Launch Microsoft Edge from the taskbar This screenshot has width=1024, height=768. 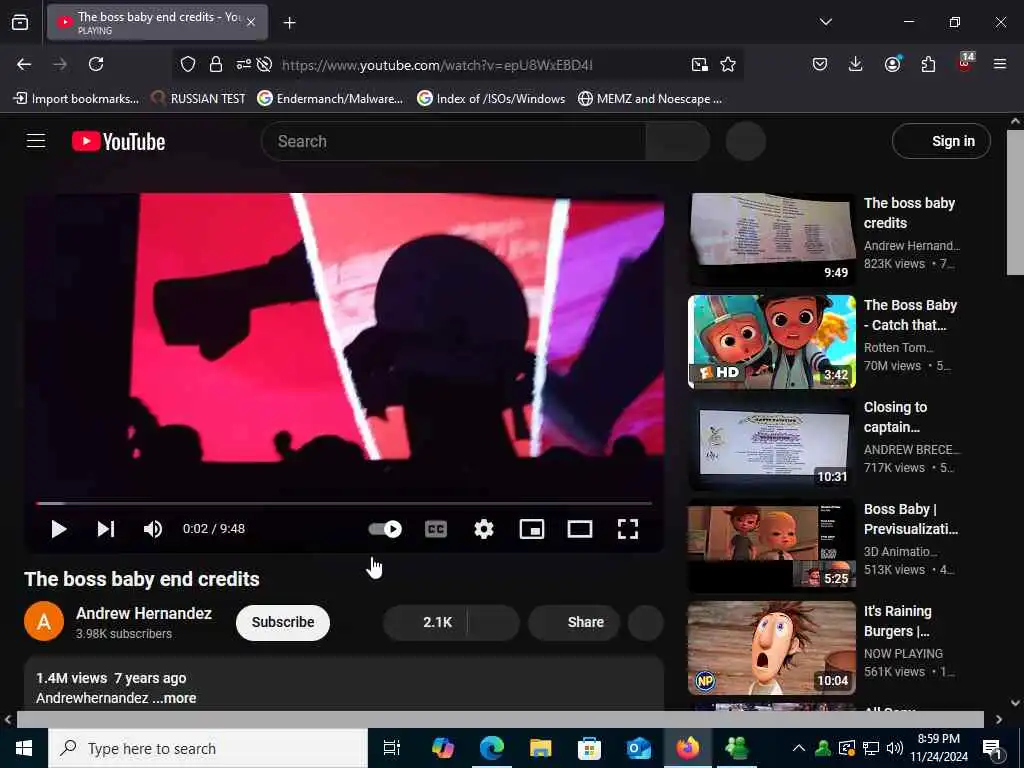(492, 748)
